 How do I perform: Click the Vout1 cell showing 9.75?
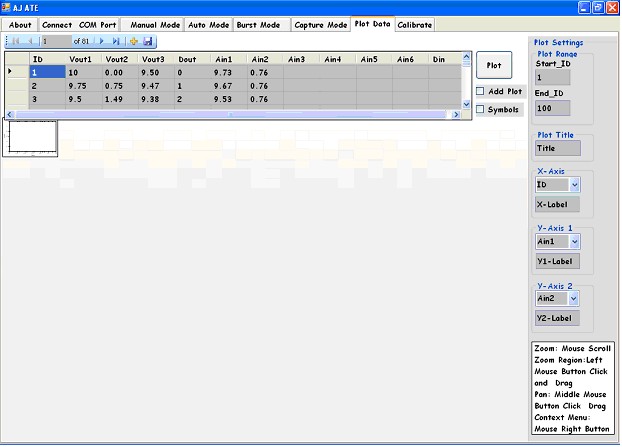pos(84,86)
